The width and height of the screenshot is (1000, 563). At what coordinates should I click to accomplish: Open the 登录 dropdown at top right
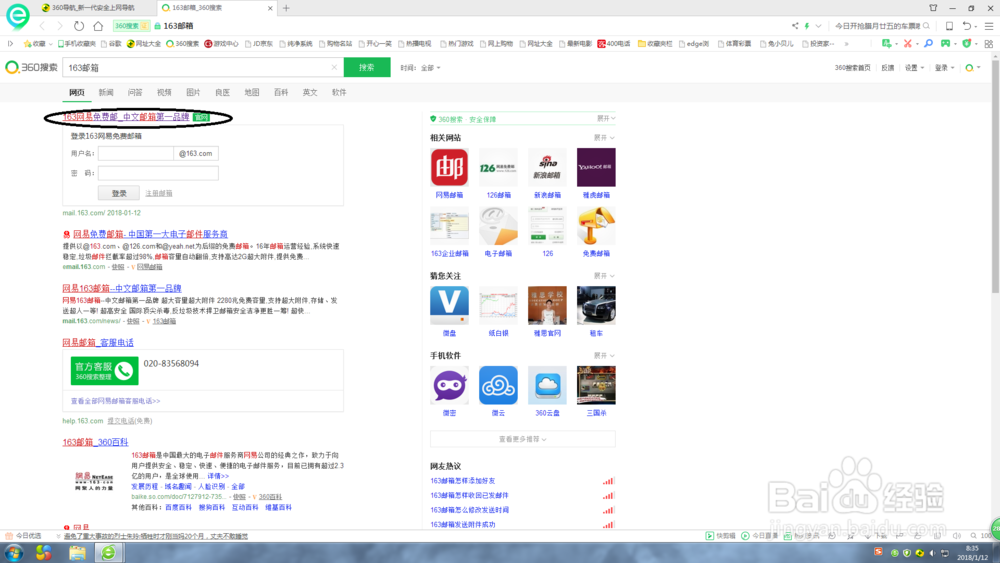(x=945, y=68)
